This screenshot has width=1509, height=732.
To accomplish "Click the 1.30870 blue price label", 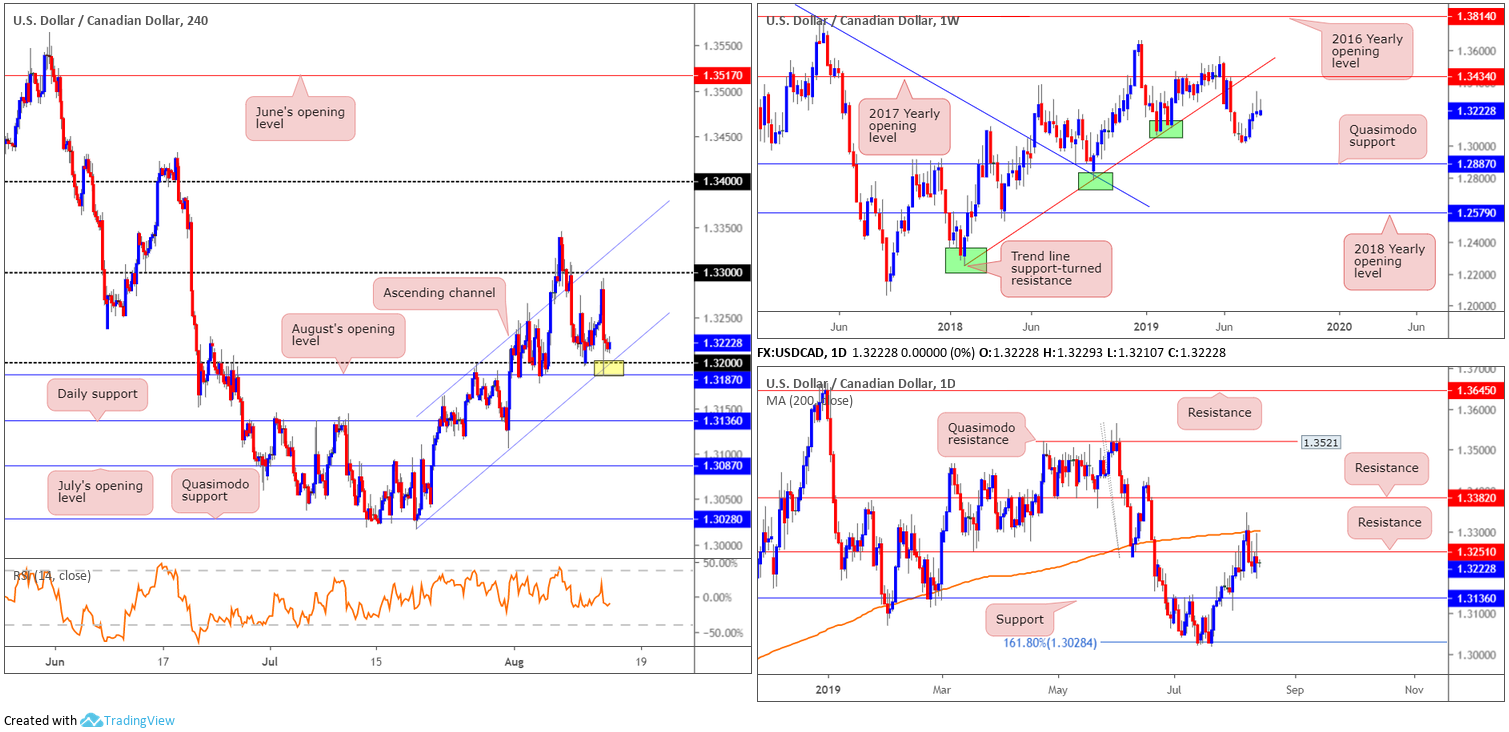I will 725,466.
